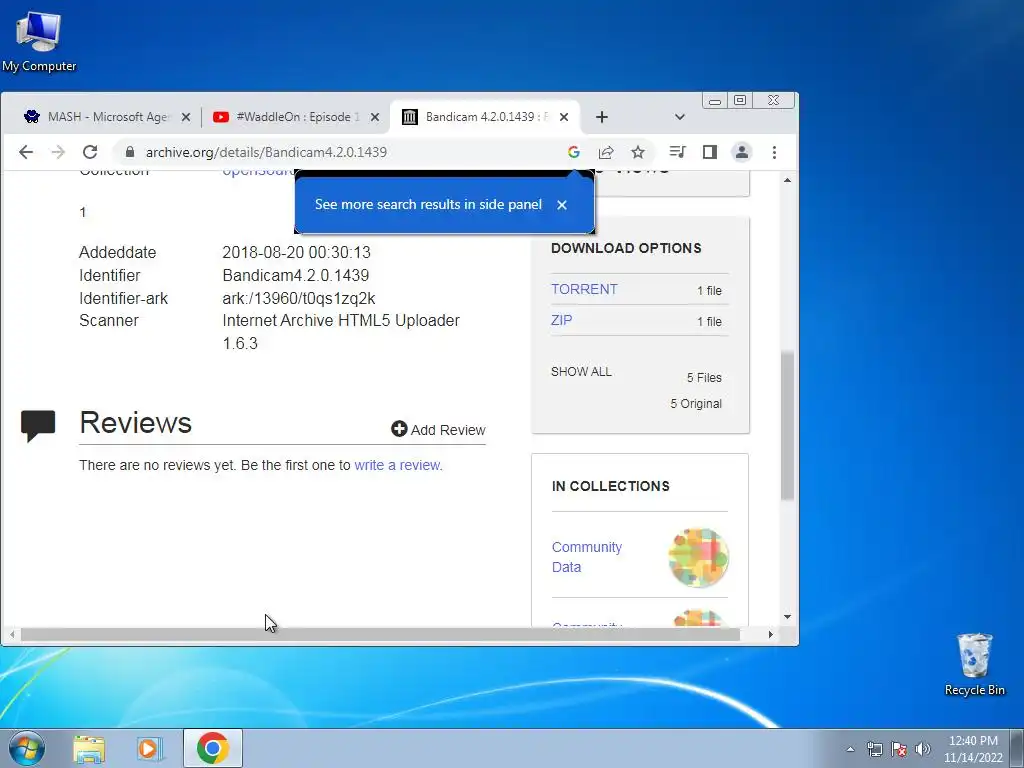
Task: Click the horizontal scrollbar left arrow
Action: click(x=12, y=634)
